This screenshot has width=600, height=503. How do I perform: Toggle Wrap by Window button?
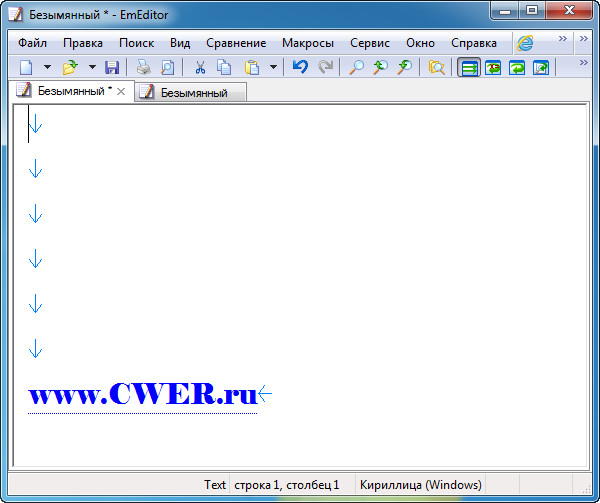pyautogui.click(x=517, y=68)
